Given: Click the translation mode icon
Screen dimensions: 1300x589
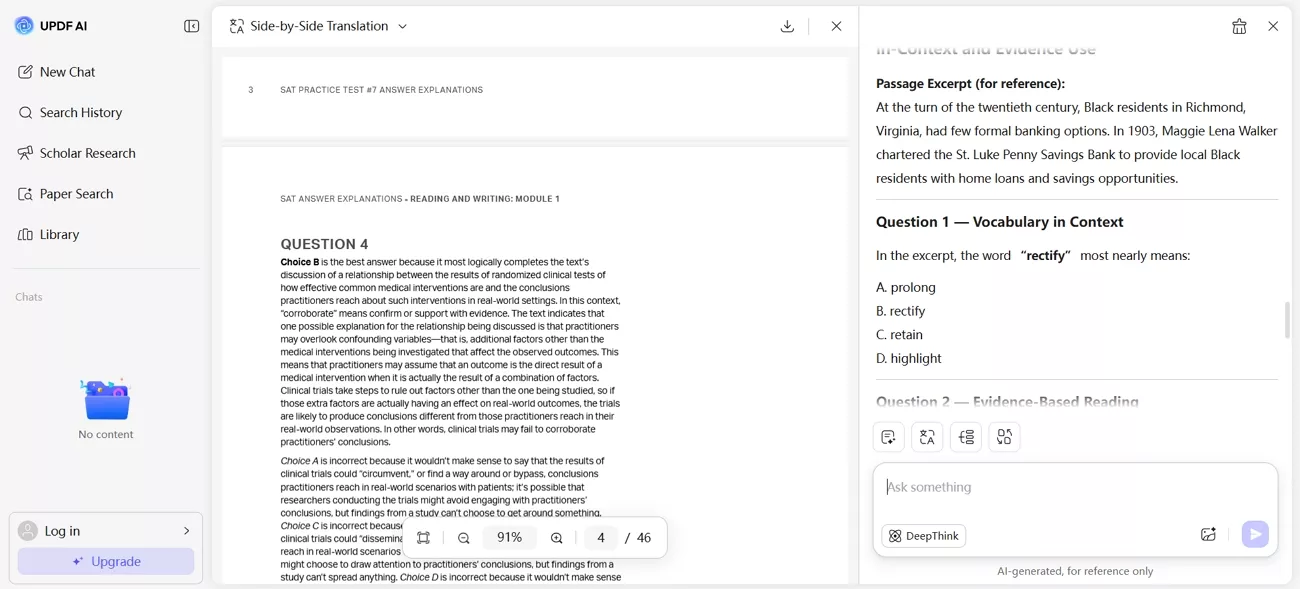Looking at the screenshot, I should click(237, 26).
